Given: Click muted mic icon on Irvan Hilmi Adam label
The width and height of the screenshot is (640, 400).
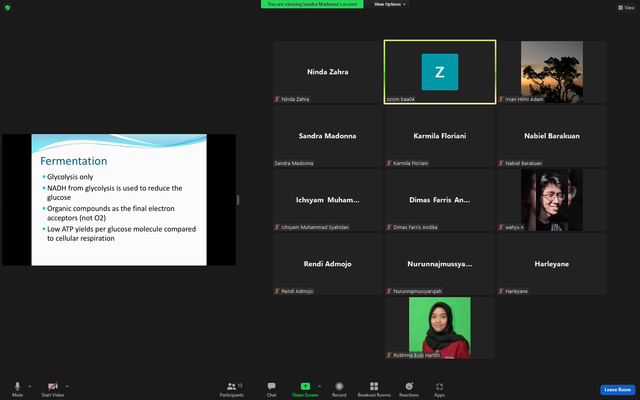Looking at the screenshot, I should click(x=501, y=99).
